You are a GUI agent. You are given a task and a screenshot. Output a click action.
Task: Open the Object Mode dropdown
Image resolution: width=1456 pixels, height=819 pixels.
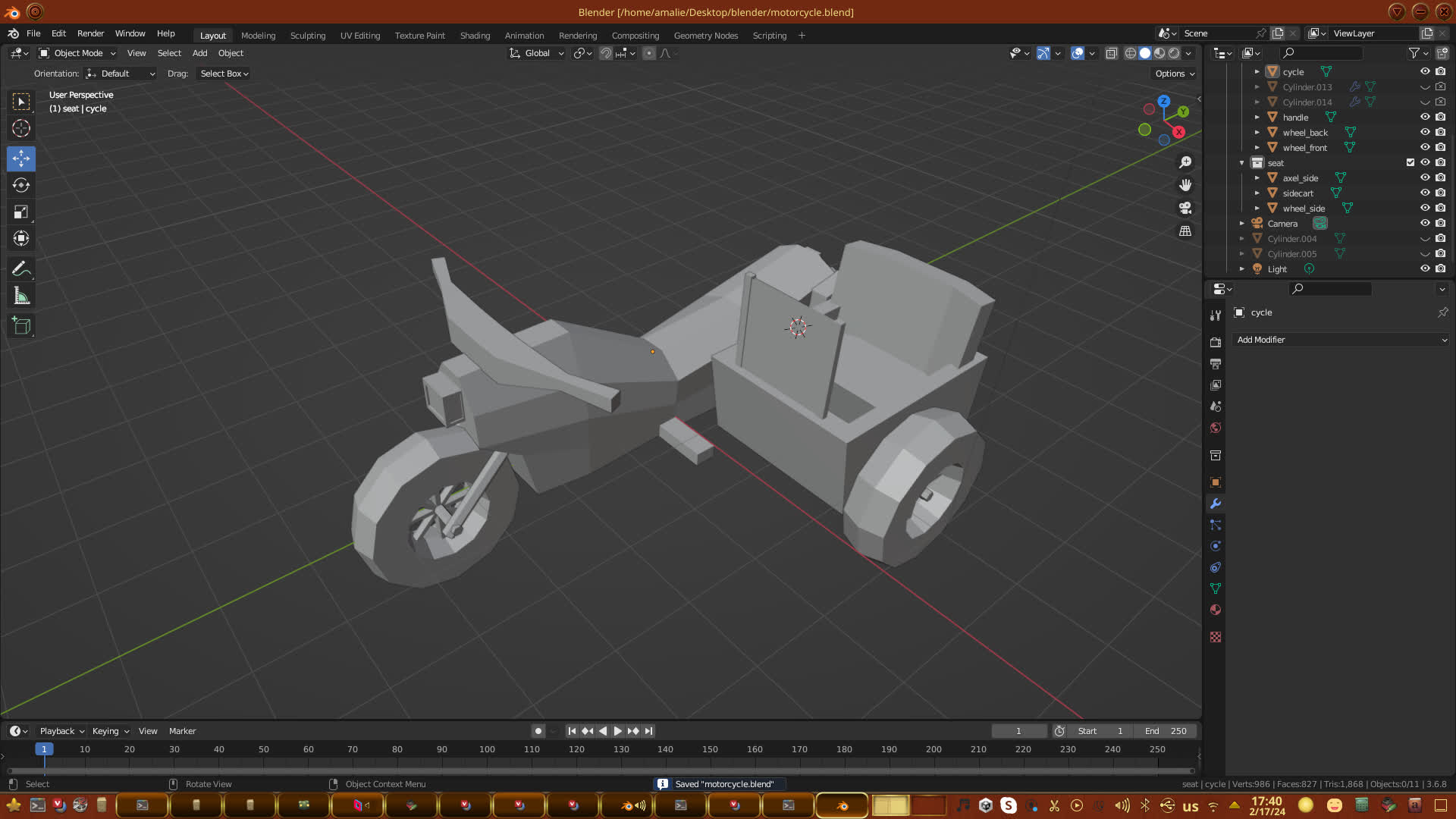pyautogui.click(x=77, y=53)
